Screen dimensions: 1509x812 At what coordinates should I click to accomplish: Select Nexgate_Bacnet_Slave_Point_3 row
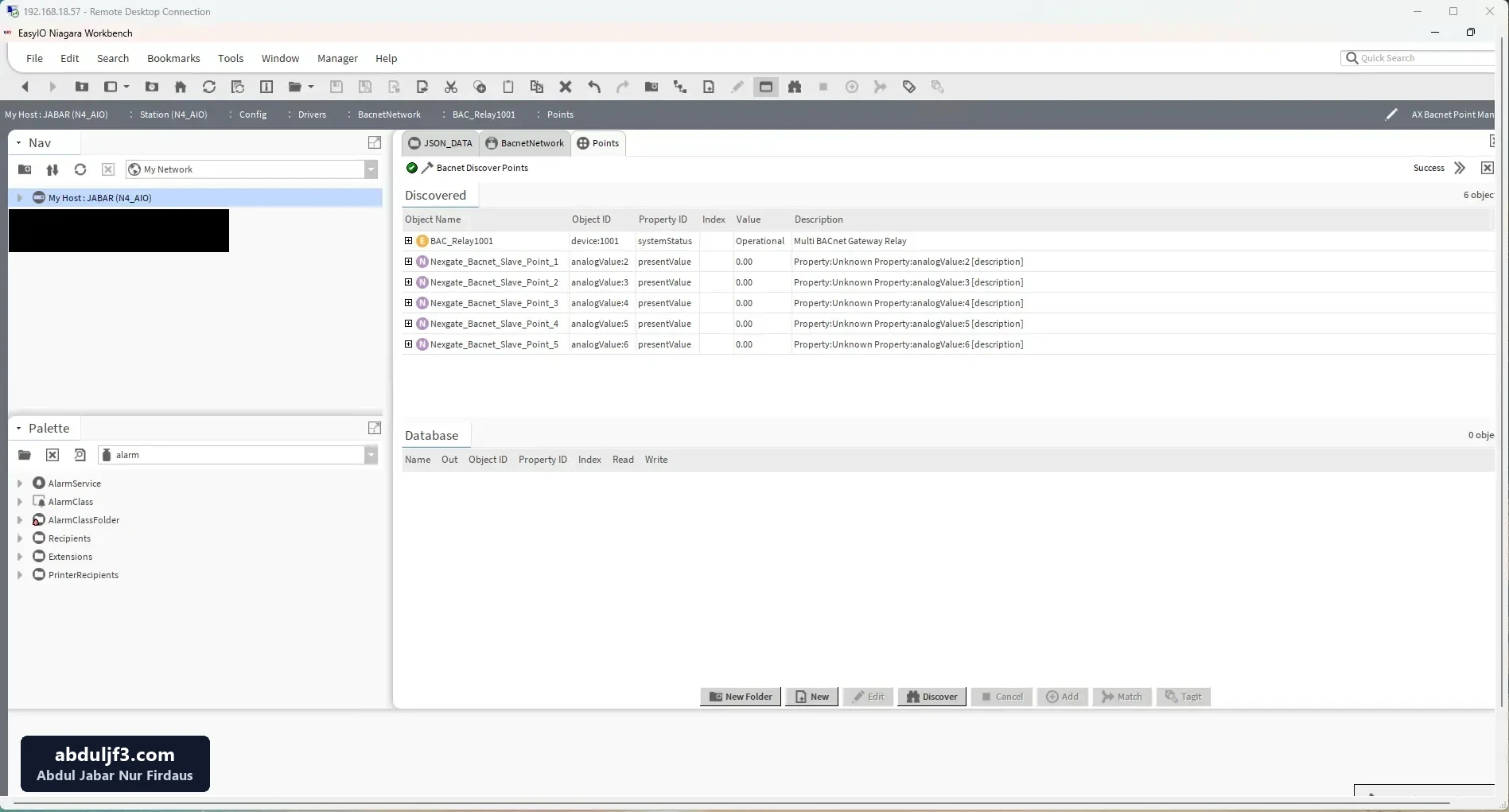tap(947, 303)
